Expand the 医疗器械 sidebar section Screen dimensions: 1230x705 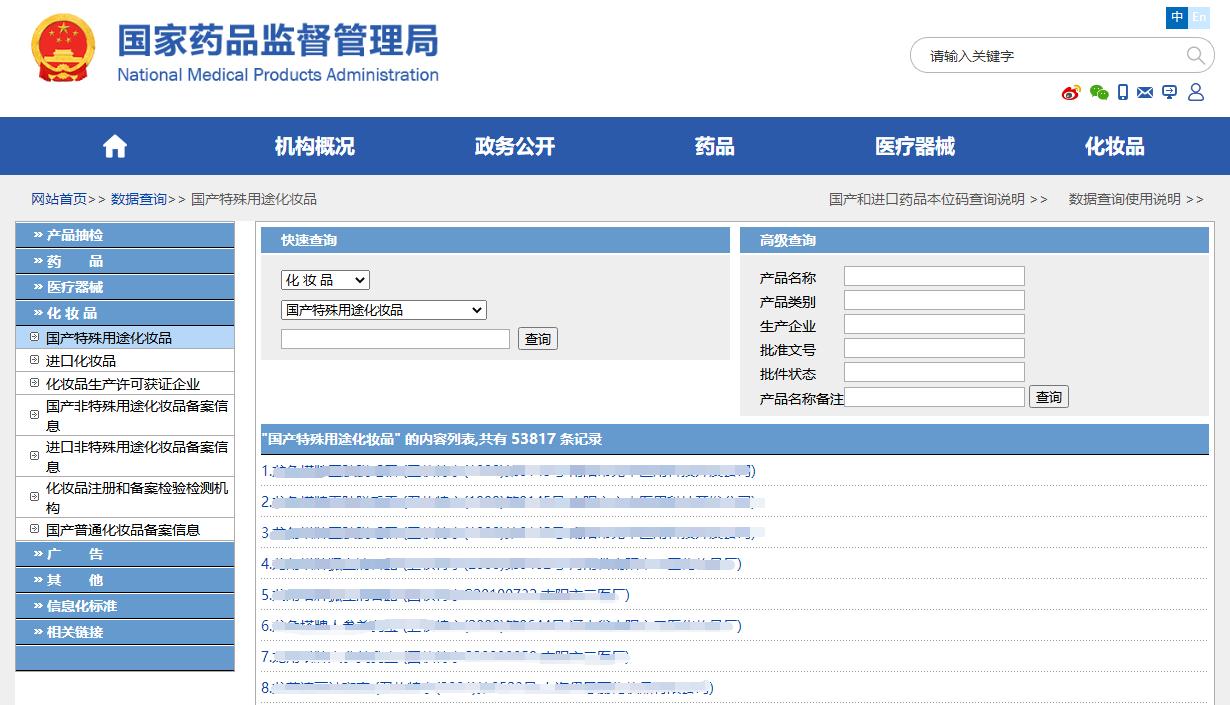[x=125, y=287]
